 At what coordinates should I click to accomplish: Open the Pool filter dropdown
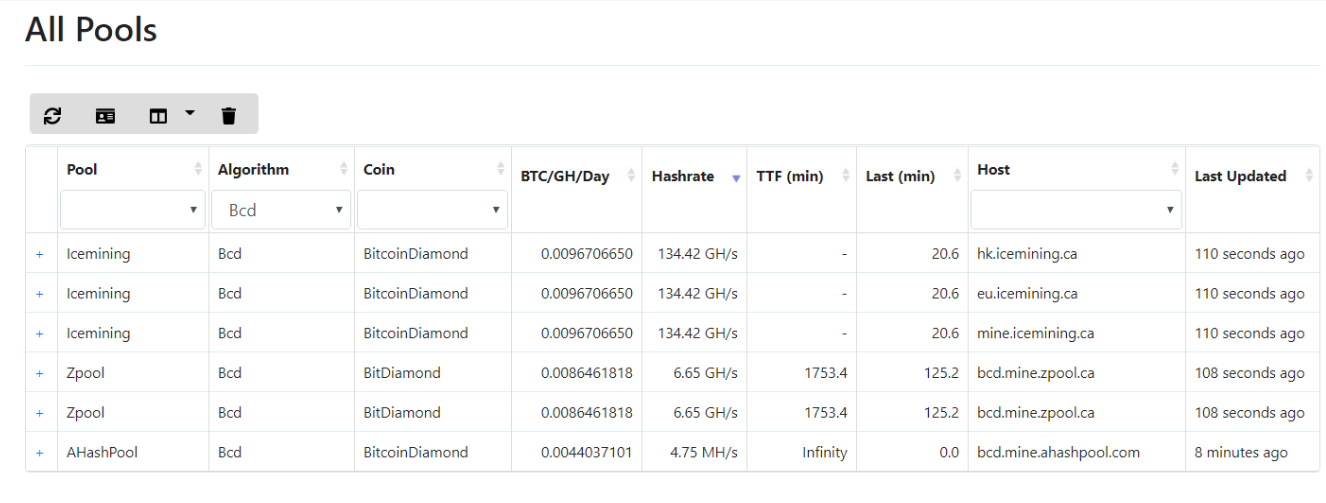133,210
